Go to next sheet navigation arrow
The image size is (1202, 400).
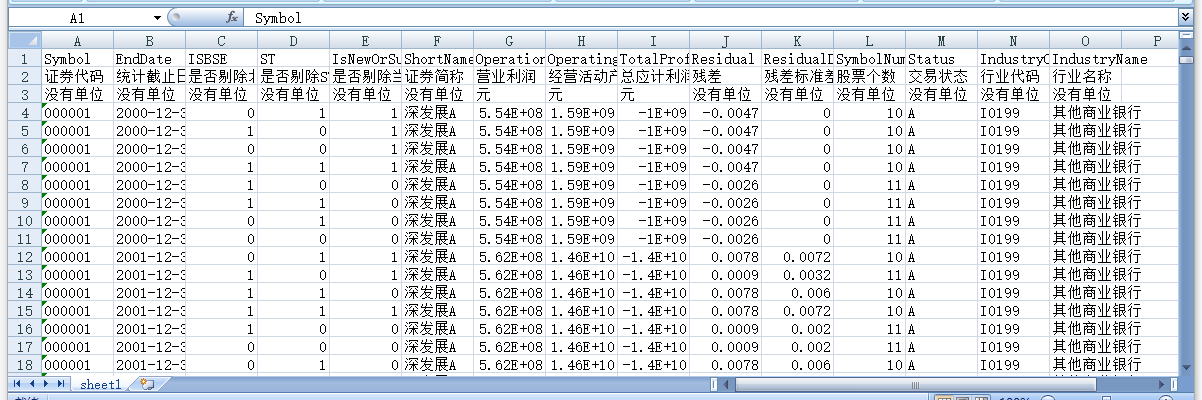tap(46, 384)
